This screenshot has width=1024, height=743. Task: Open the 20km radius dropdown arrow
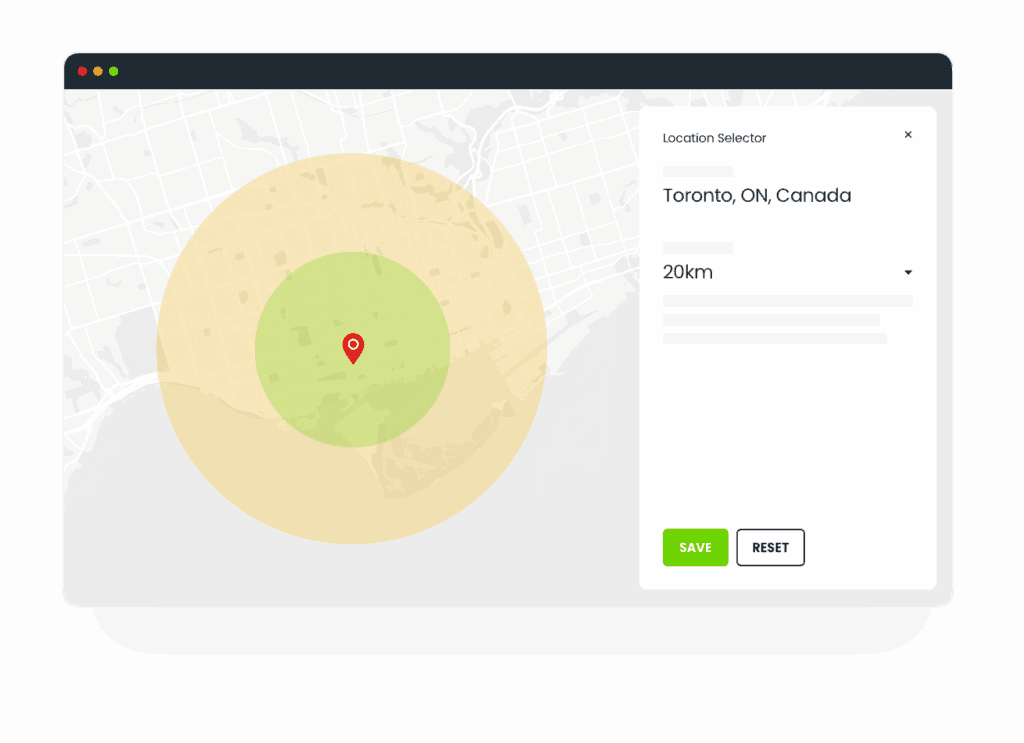pyautogui.click(x=908, y=272)
